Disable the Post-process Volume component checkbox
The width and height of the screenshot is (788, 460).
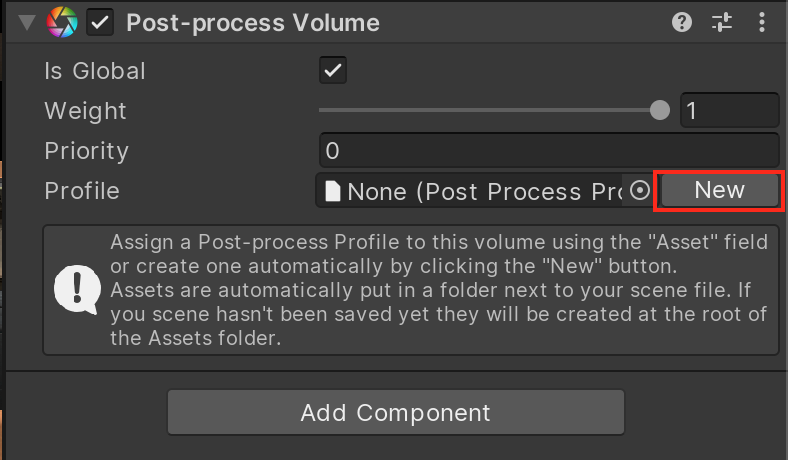100,22
